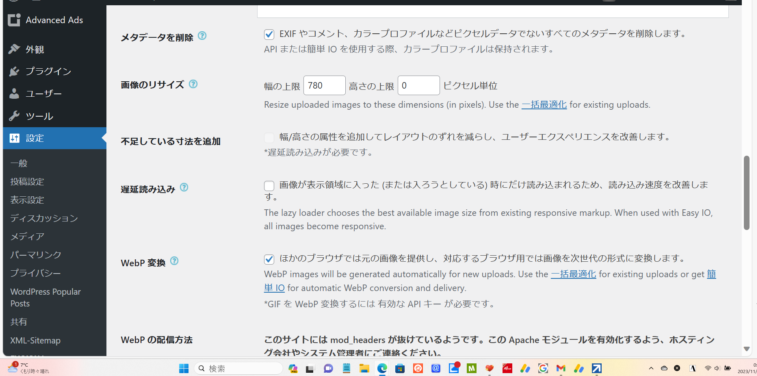
Task: Open the ディスカッション submenu item
Action: (x=44, y=218)
